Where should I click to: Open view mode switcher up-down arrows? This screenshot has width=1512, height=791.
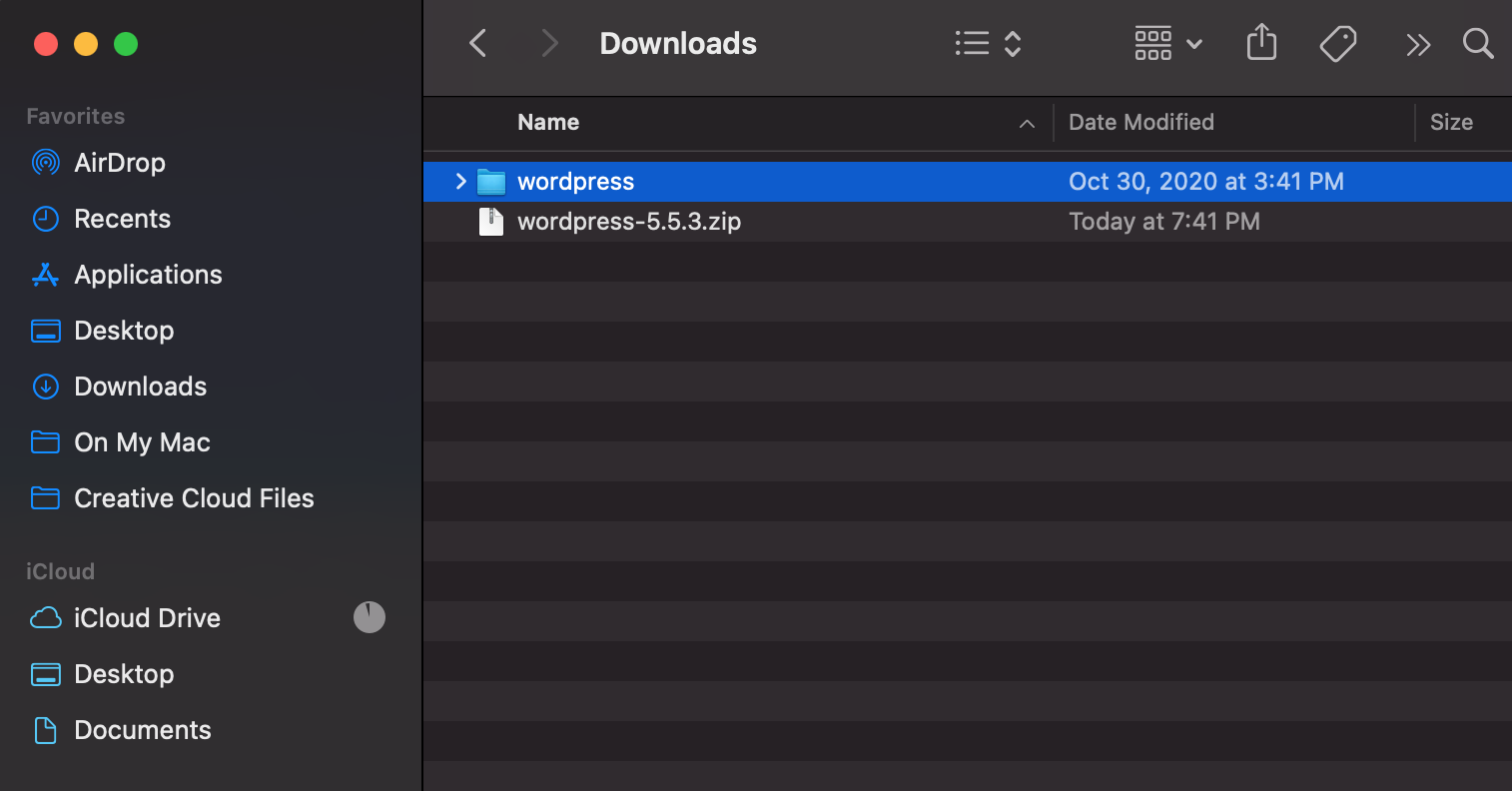pyautogui.click(x=1012, y=43)
